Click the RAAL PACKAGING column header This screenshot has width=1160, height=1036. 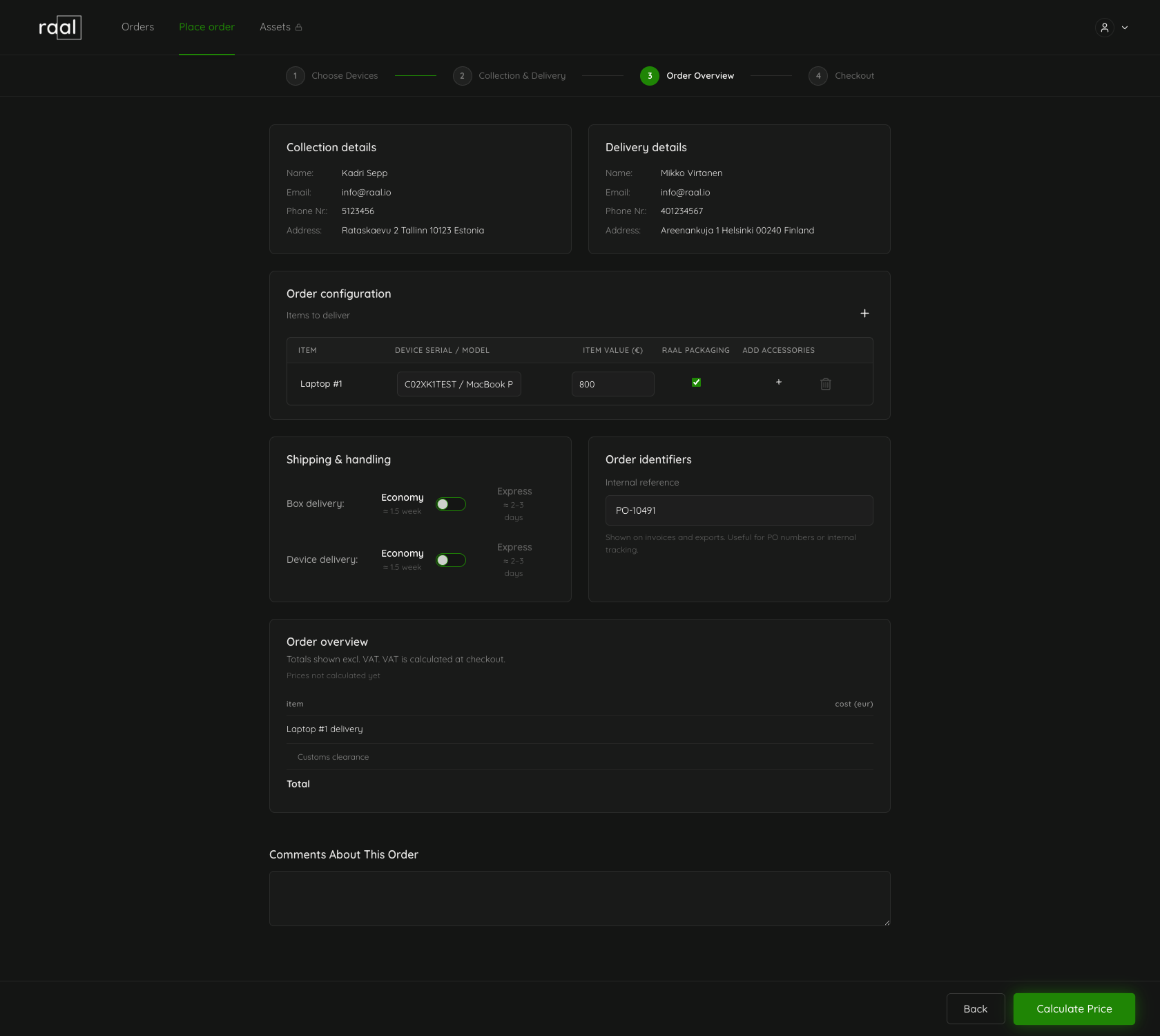pyautogui.click(x=696, y=351)
